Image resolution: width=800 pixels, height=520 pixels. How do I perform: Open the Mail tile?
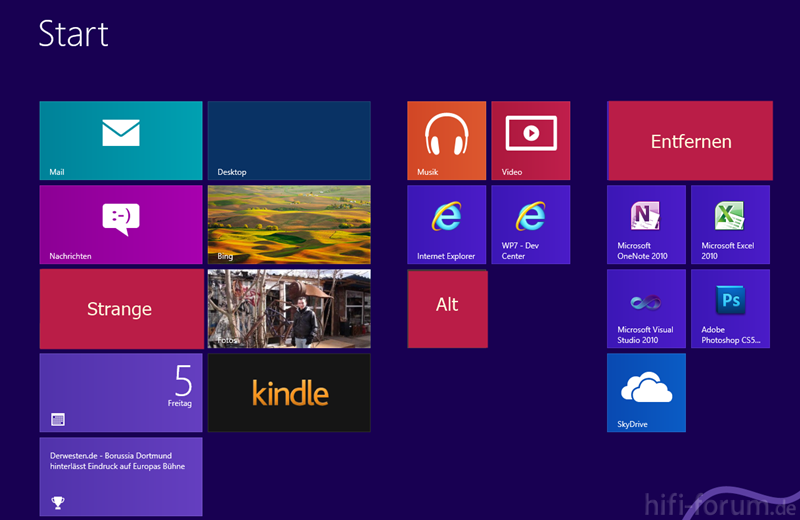coord(121,140)
